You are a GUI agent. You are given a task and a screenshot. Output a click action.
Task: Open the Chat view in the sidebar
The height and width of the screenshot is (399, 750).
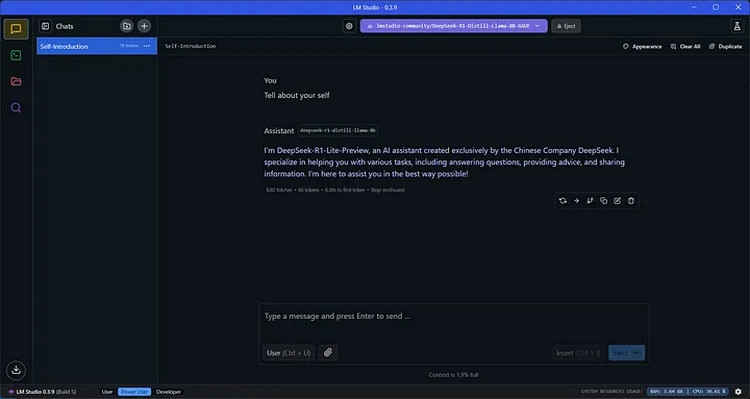[x=16, y=29]
